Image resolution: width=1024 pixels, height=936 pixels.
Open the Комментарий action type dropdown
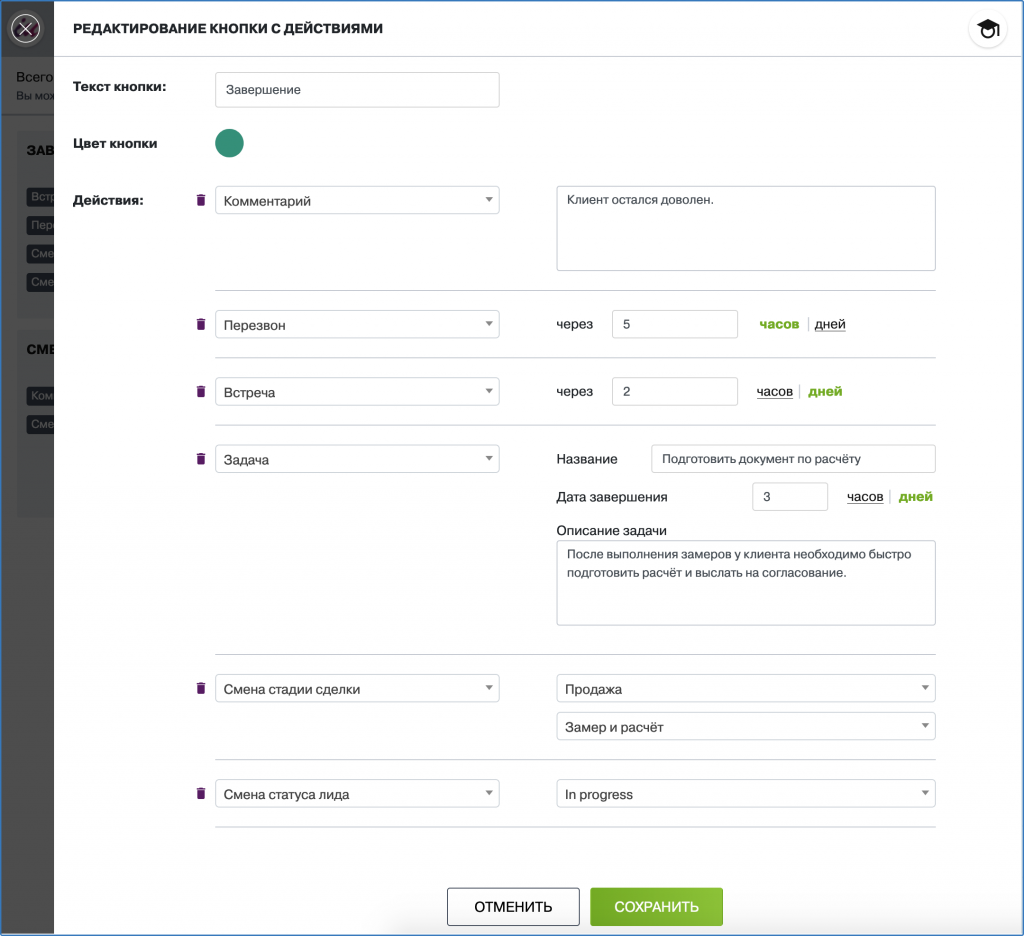click(357, 200)
